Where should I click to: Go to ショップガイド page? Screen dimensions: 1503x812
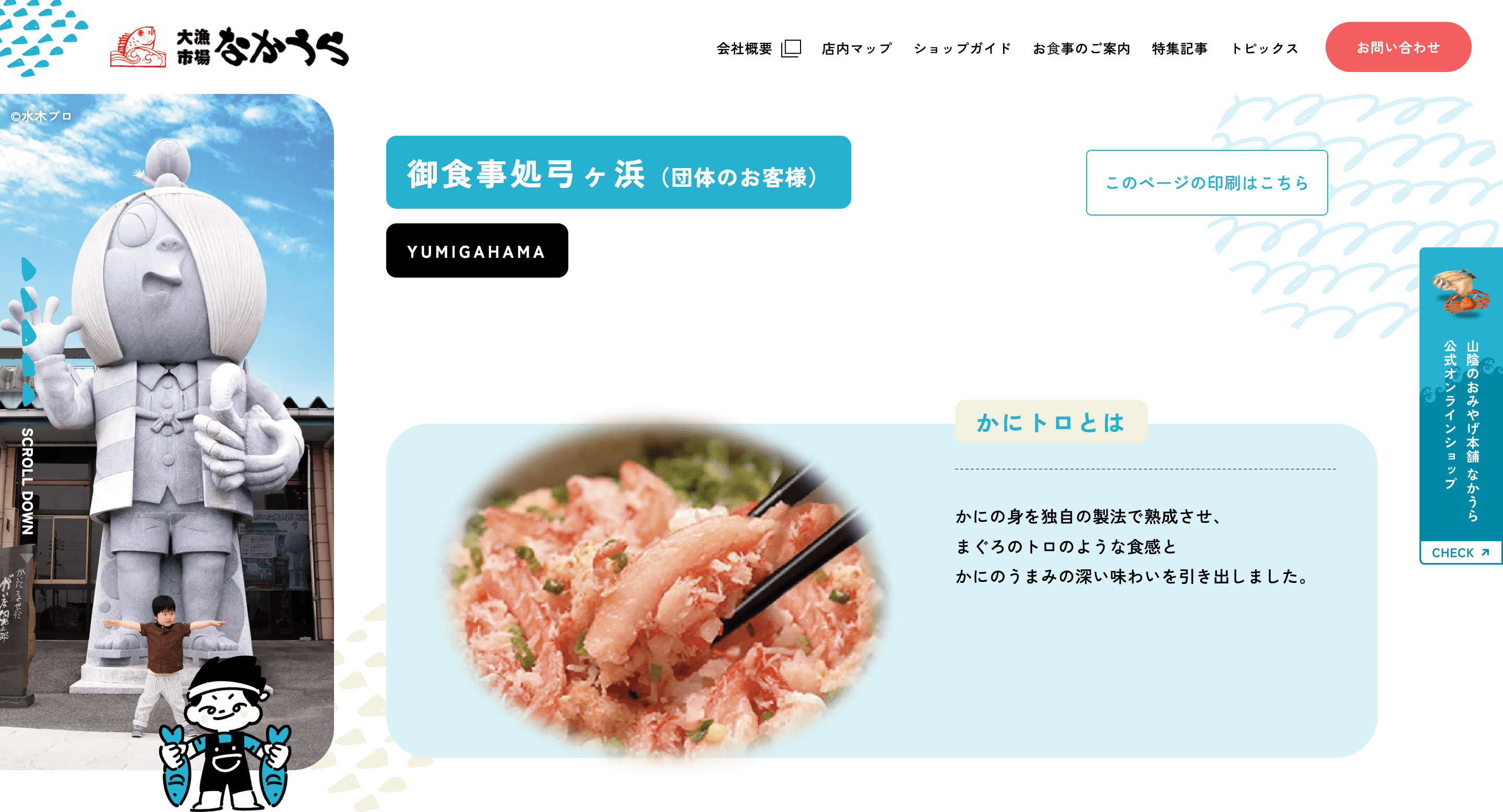[962, 48]
